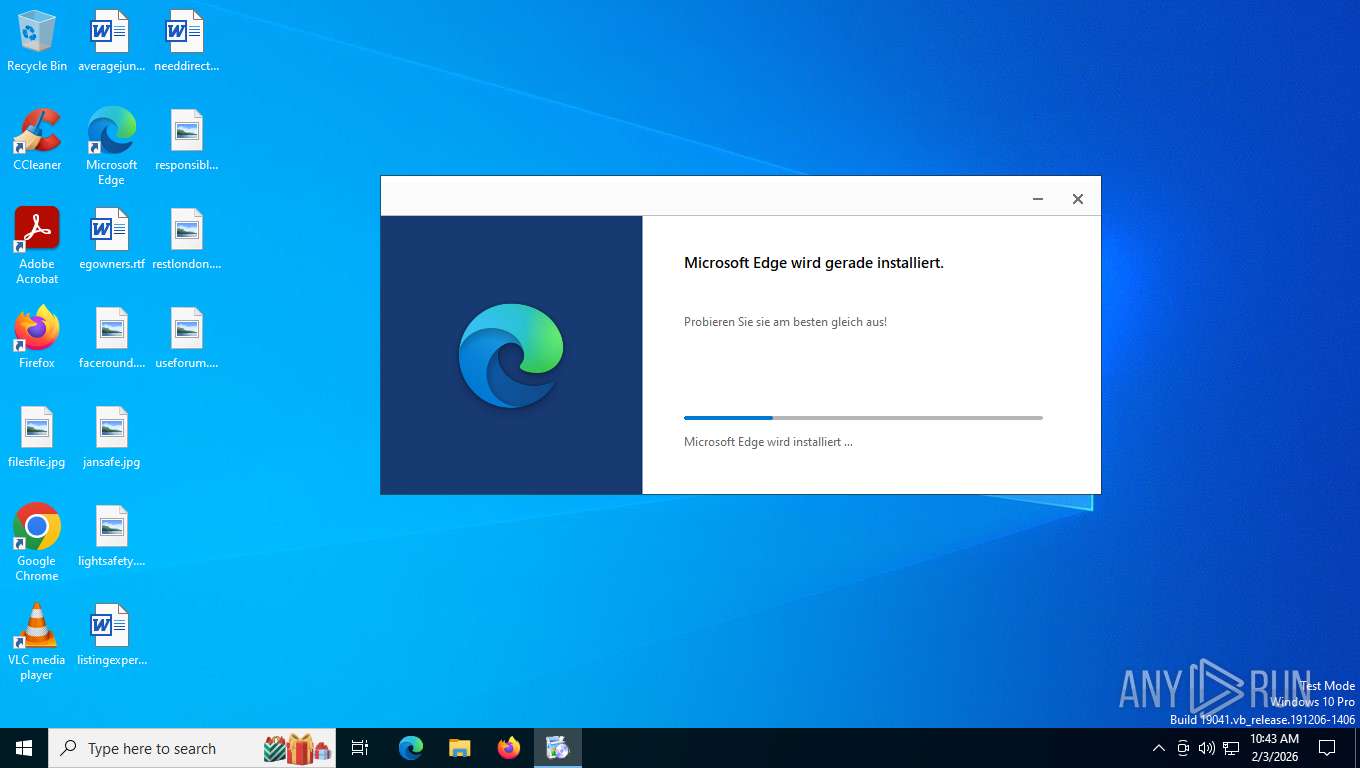
Task: Click the 'Microsoft Edge wird gerade installiert.' heading
Action: click(814, 263)
